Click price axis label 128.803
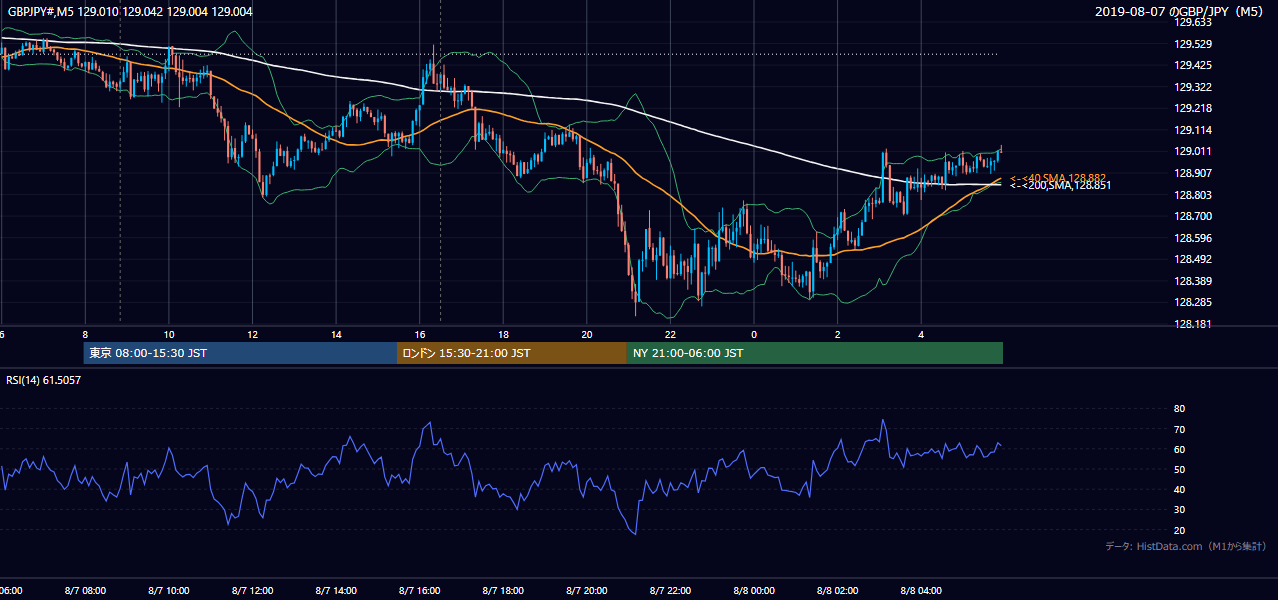The width and height of the screenshot is (1278, 600). coord(1193,195)
